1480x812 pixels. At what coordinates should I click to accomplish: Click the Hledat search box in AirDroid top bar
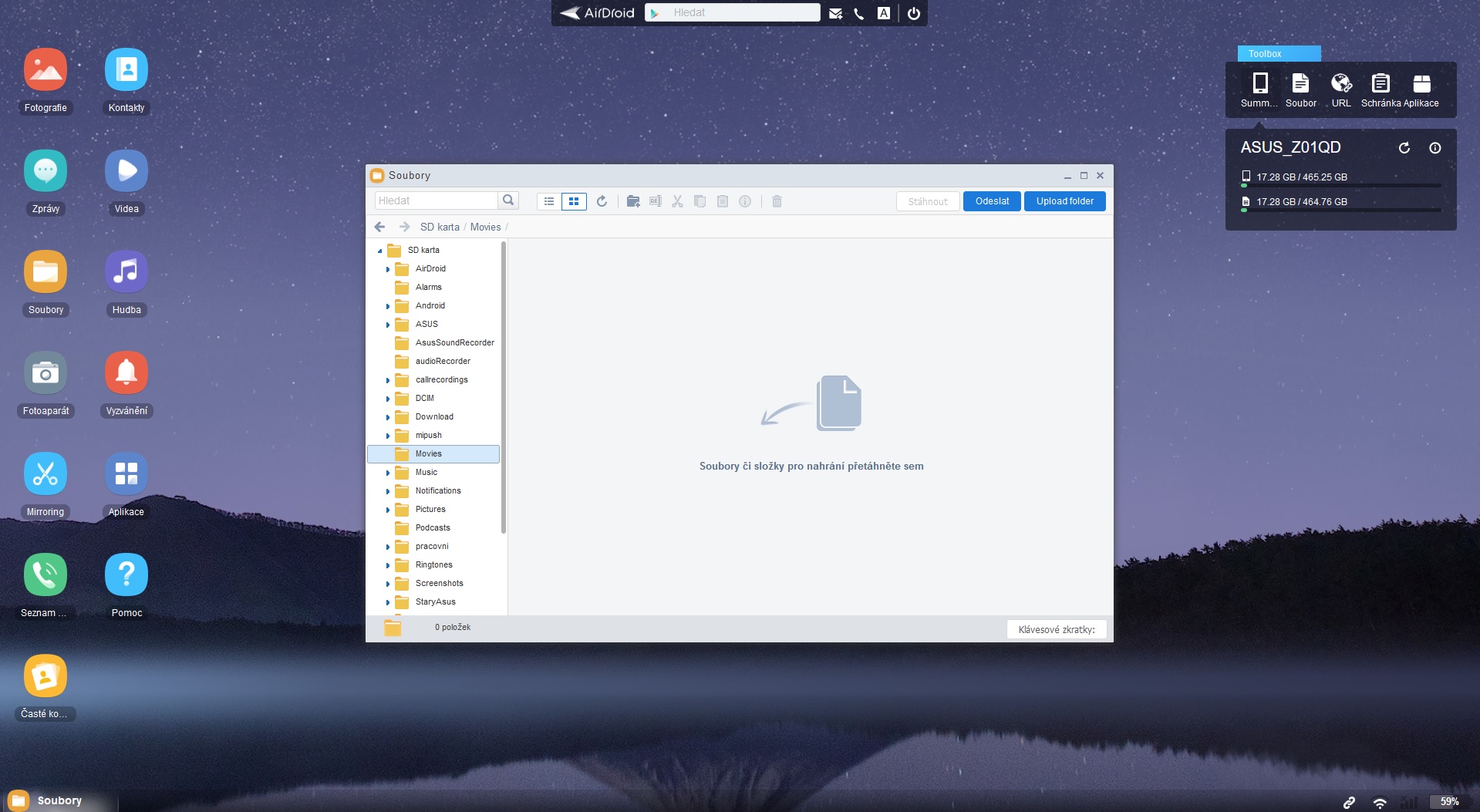(733, 12)
